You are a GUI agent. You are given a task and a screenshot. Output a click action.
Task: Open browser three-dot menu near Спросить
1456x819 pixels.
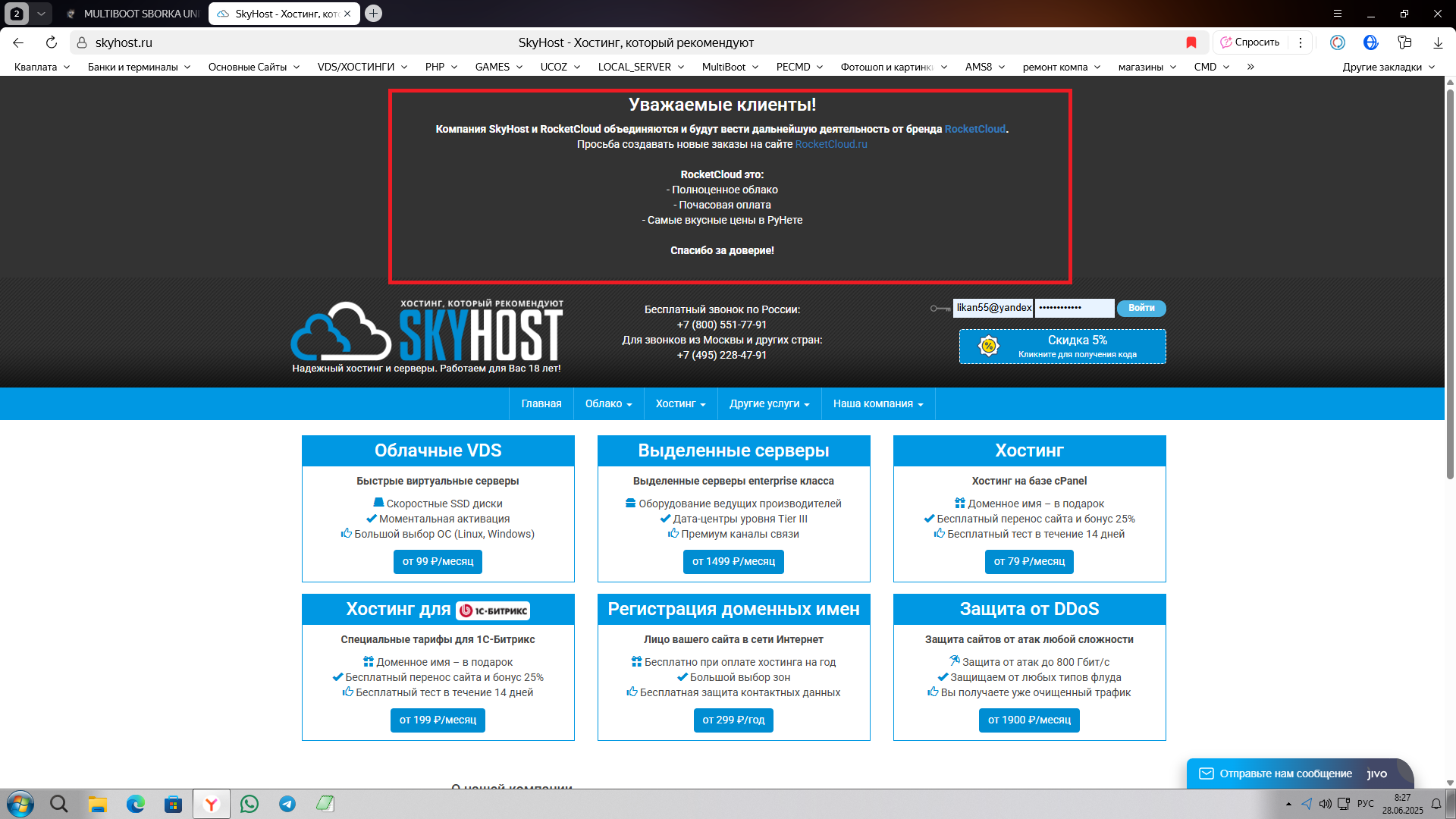[1301, 42]
